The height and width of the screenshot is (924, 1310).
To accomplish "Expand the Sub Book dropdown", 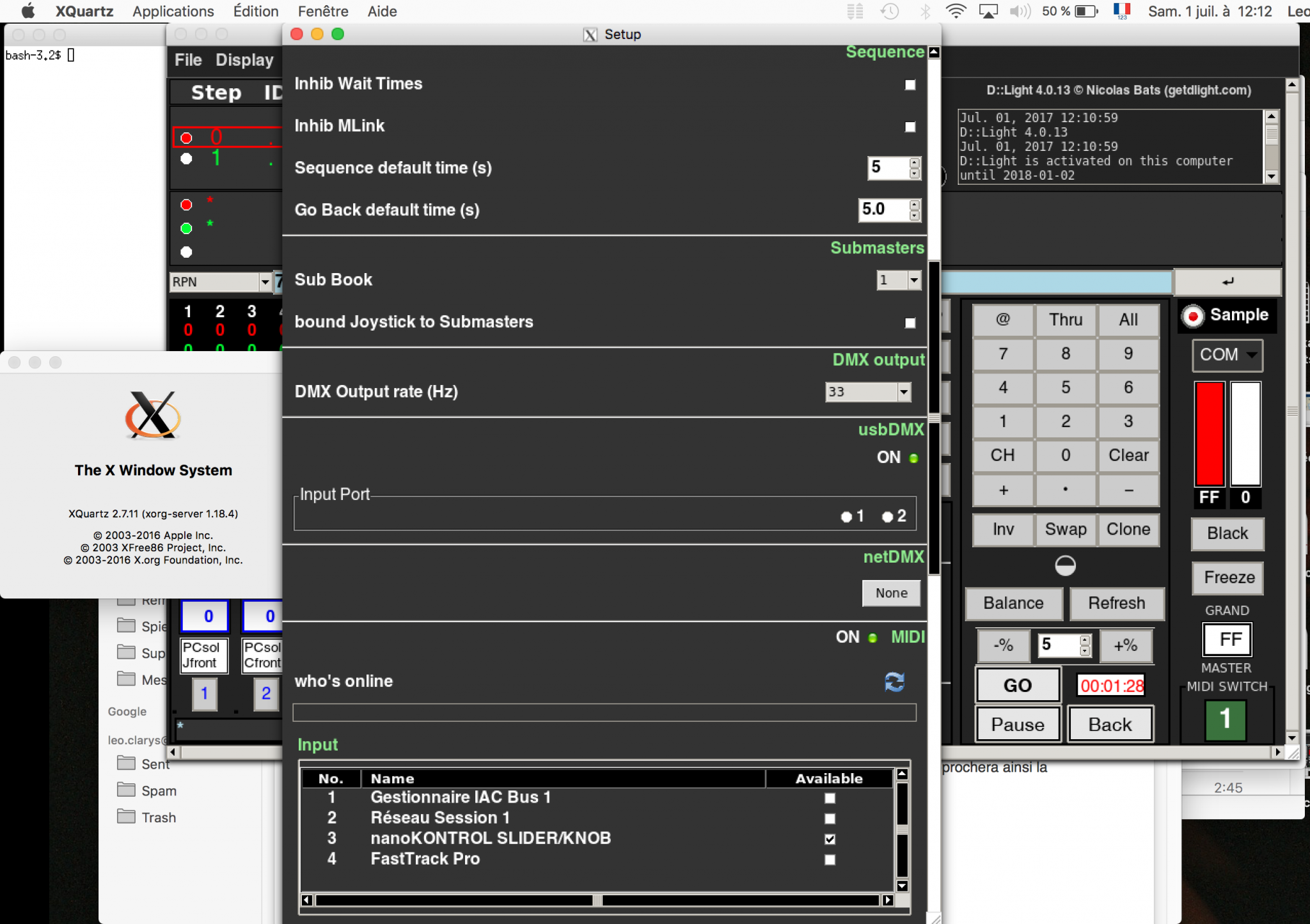I will pyautogui.click(x=914, y=279).
